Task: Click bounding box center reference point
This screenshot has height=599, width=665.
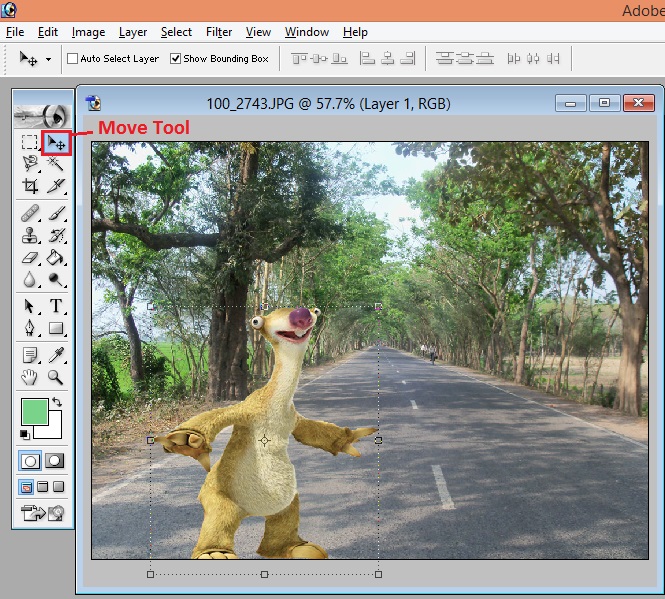Action: [x=265, y=441]
